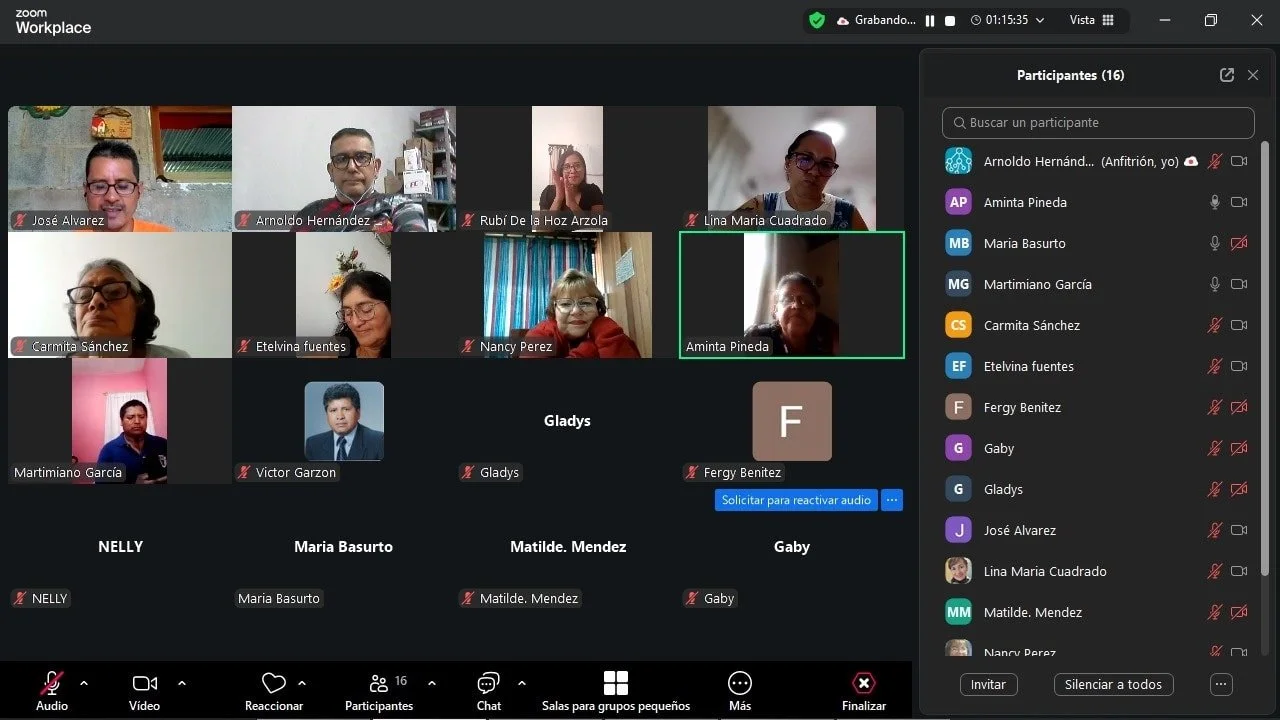Stop the recording
1280x720 pixels.
pos(950,20)
